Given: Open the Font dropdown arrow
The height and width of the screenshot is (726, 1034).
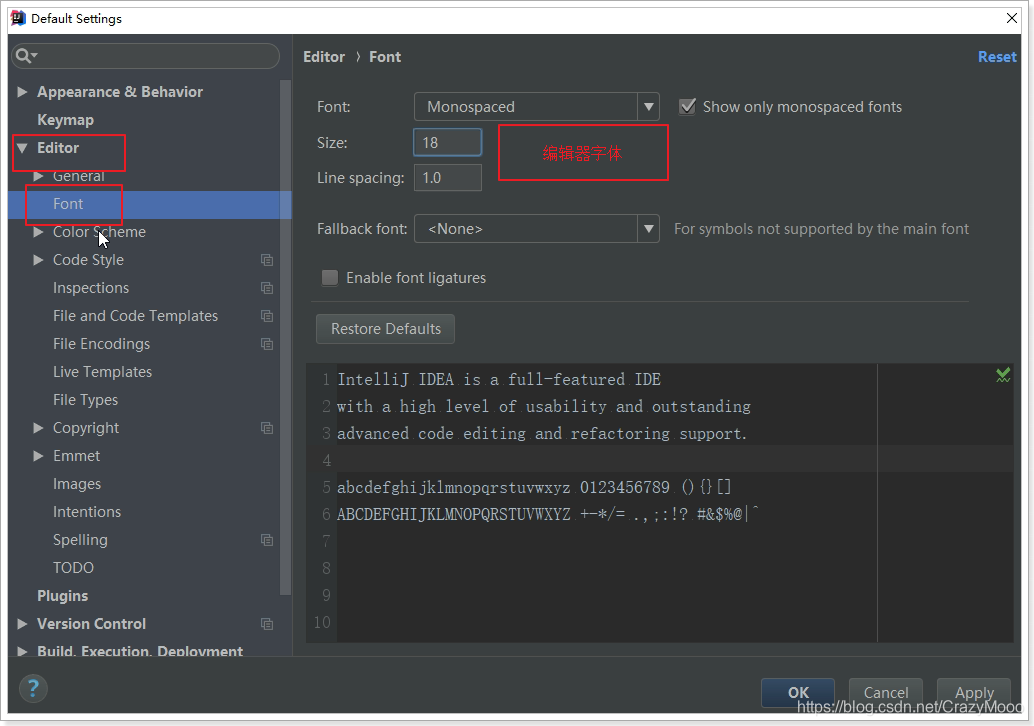Looking at the screenshot, I should [x=648, y=107].
